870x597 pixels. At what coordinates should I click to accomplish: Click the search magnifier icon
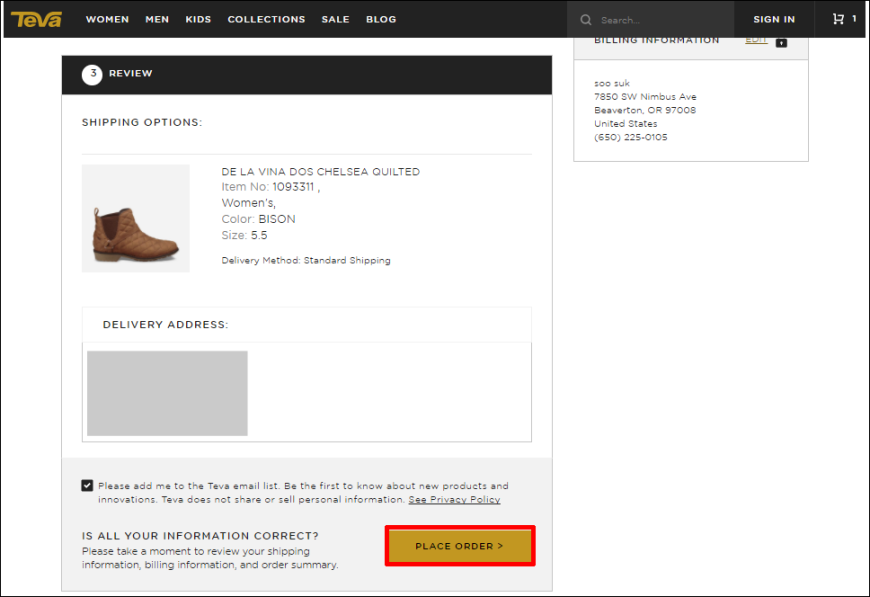point(585,20)
